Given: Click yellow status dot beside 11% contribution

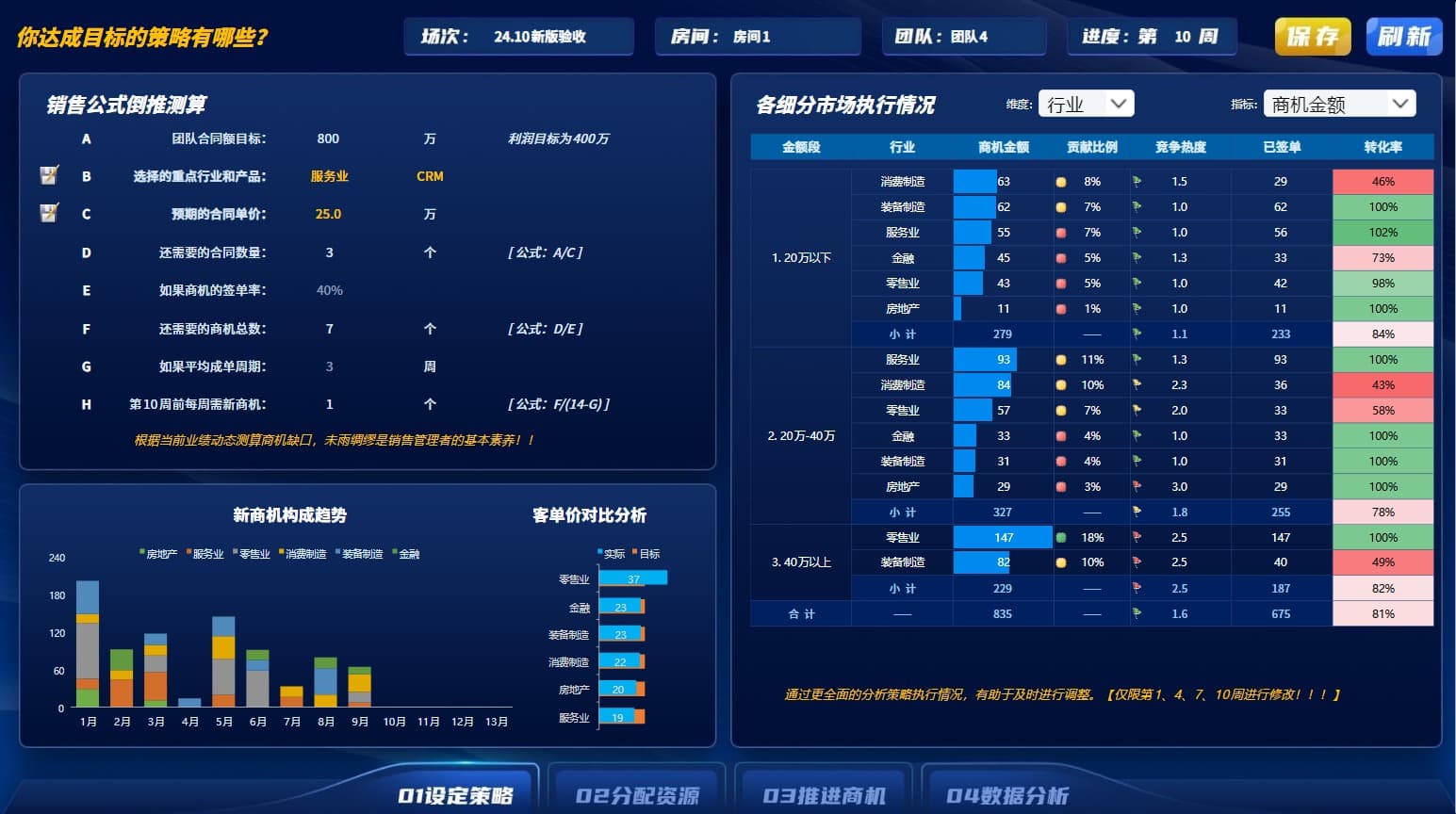Looking at the screenshot, I should point(1061,359).
